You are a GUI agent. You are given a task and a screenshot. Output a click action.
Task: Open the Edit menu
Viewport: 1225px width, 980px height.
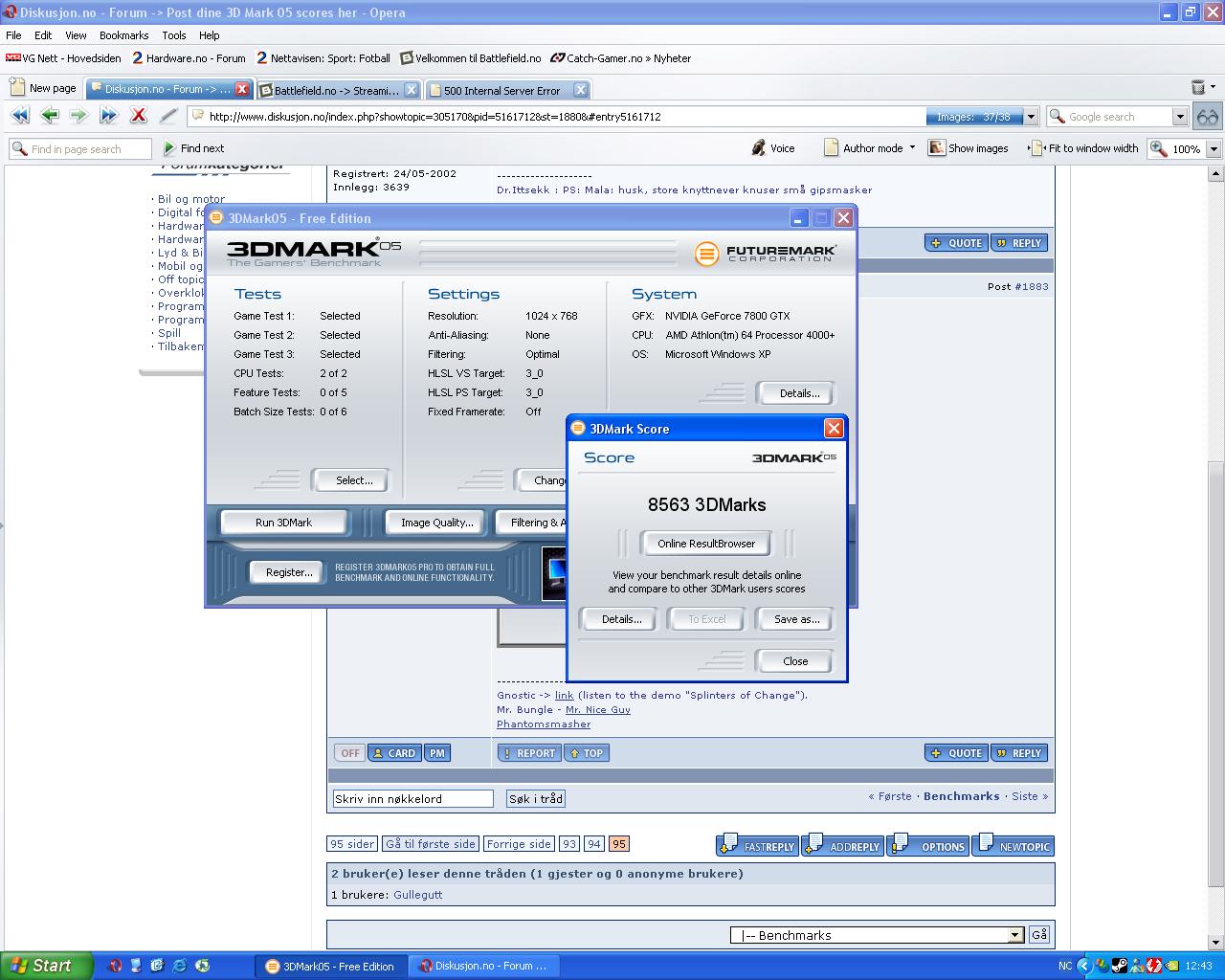click(43, 35)
